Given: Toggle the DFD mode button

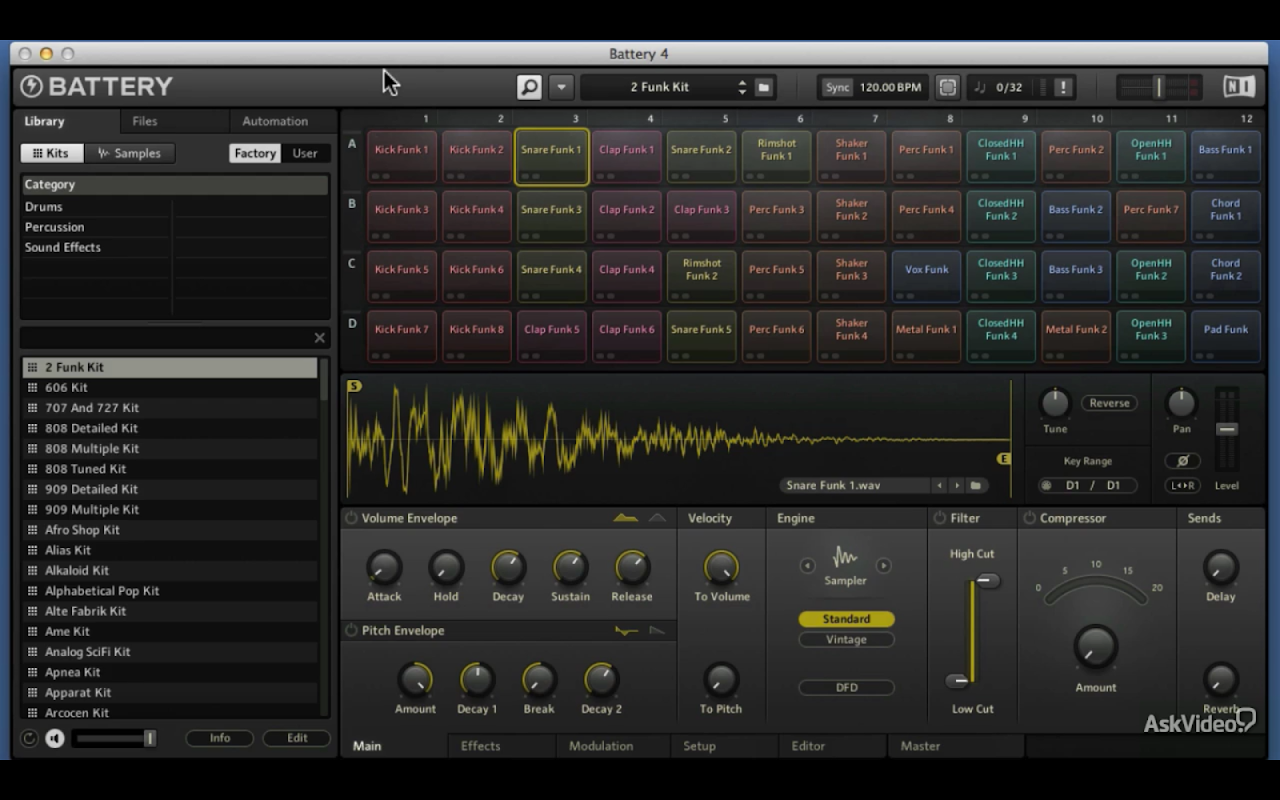Looking at the screenshot, I should click(846, 688).
